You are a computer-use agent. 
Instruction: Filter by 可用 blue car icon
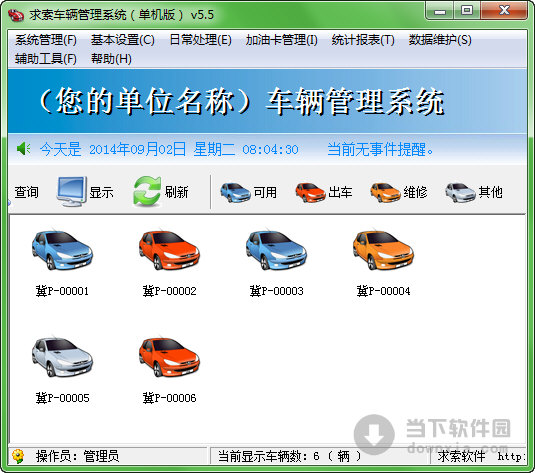tap(235, 192)
